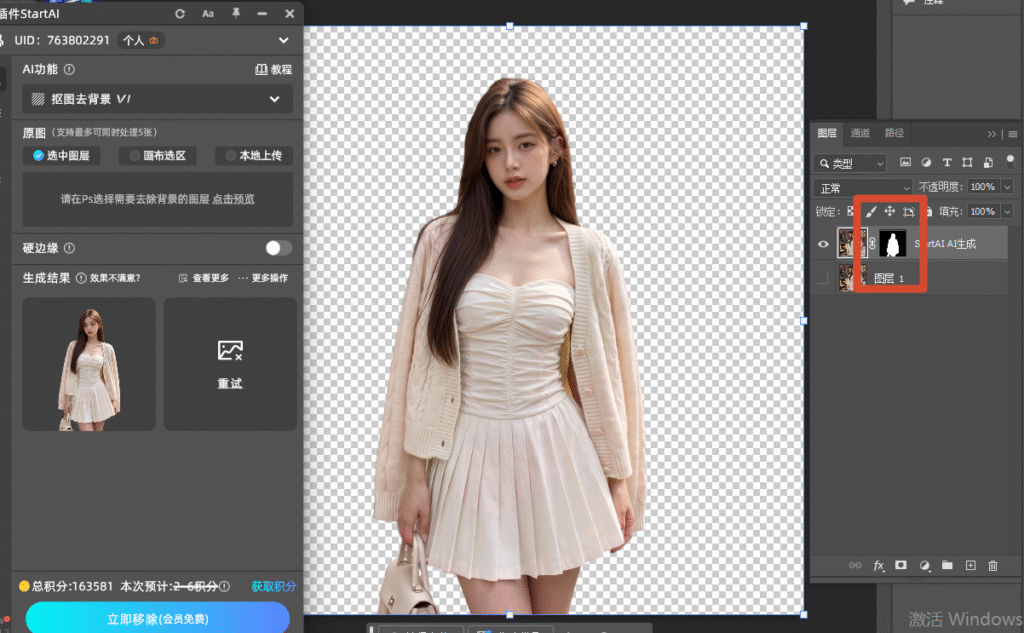Click 获取积分 to get credits

point(274,587)
